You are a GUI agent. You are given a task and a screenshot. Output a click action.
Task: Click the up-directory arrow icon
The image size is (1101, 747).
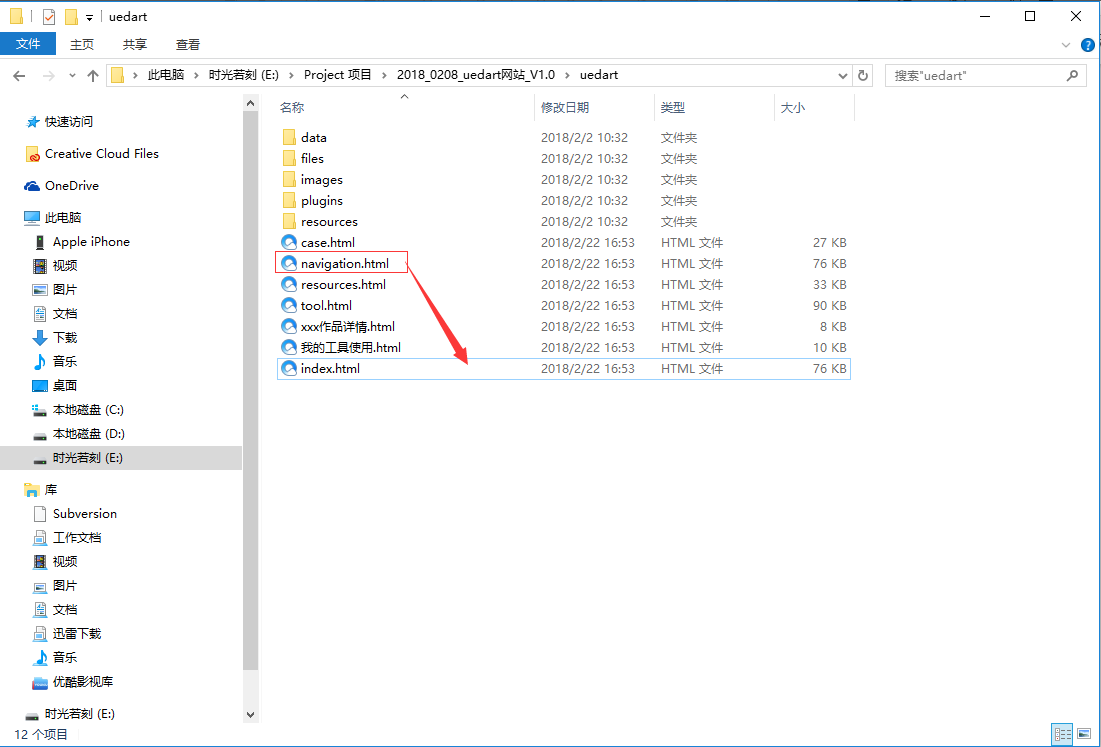[93, 75]
